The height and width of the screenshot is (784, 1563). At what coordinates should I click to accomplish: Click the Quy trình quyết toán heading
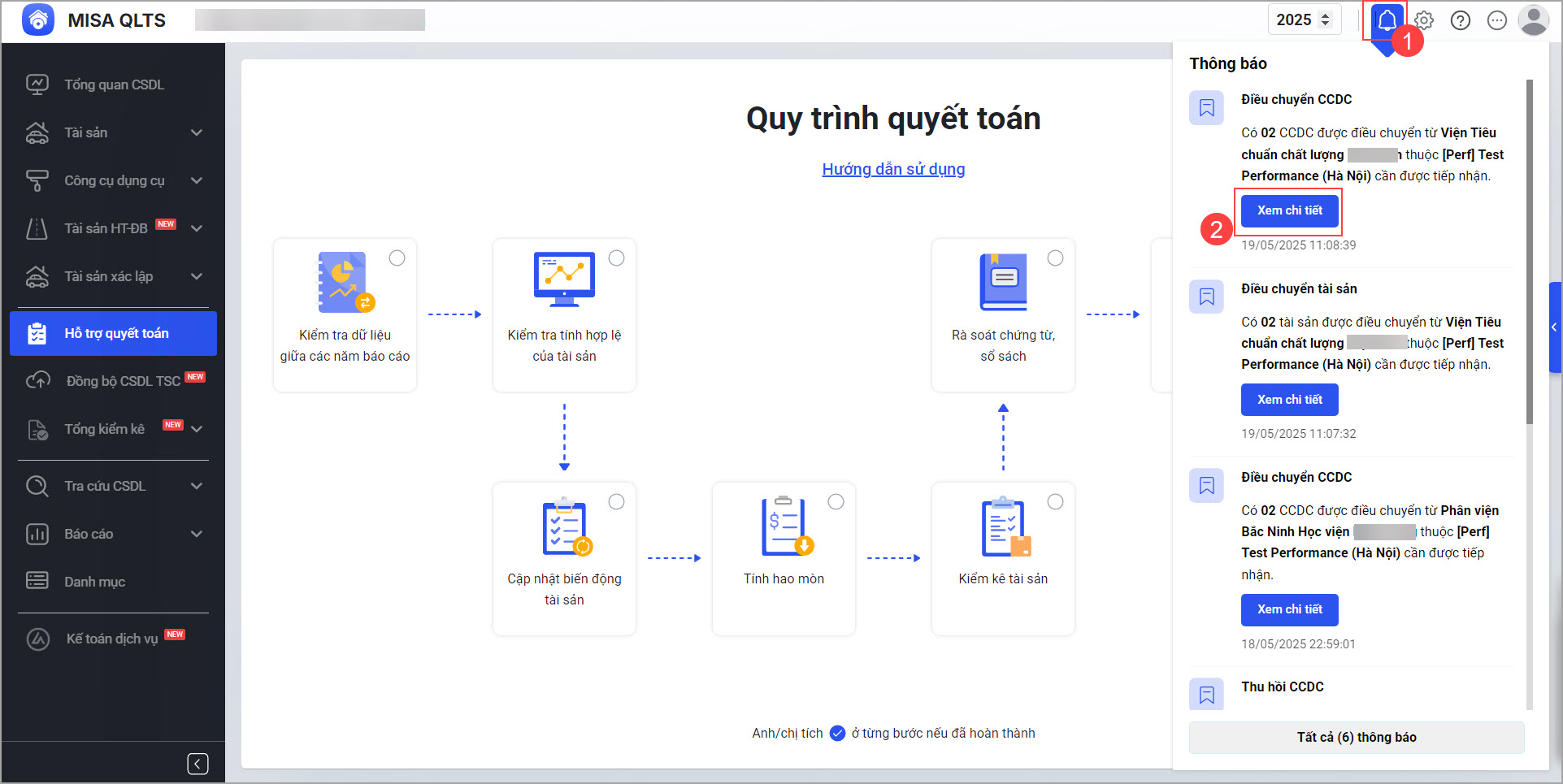pos(893,119)
